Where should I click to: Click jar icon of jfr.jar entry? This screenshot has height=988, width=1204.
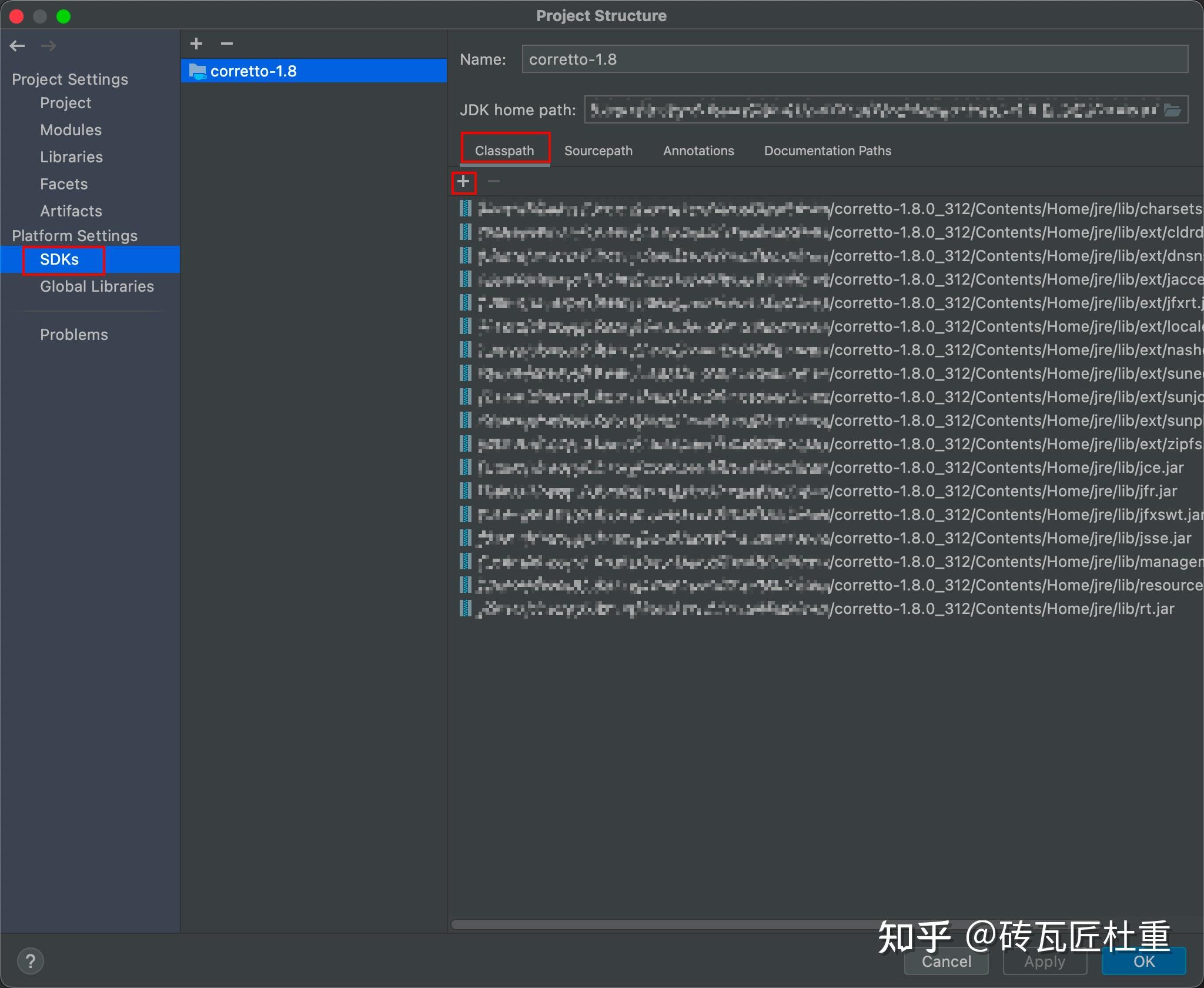coord(466,491)
